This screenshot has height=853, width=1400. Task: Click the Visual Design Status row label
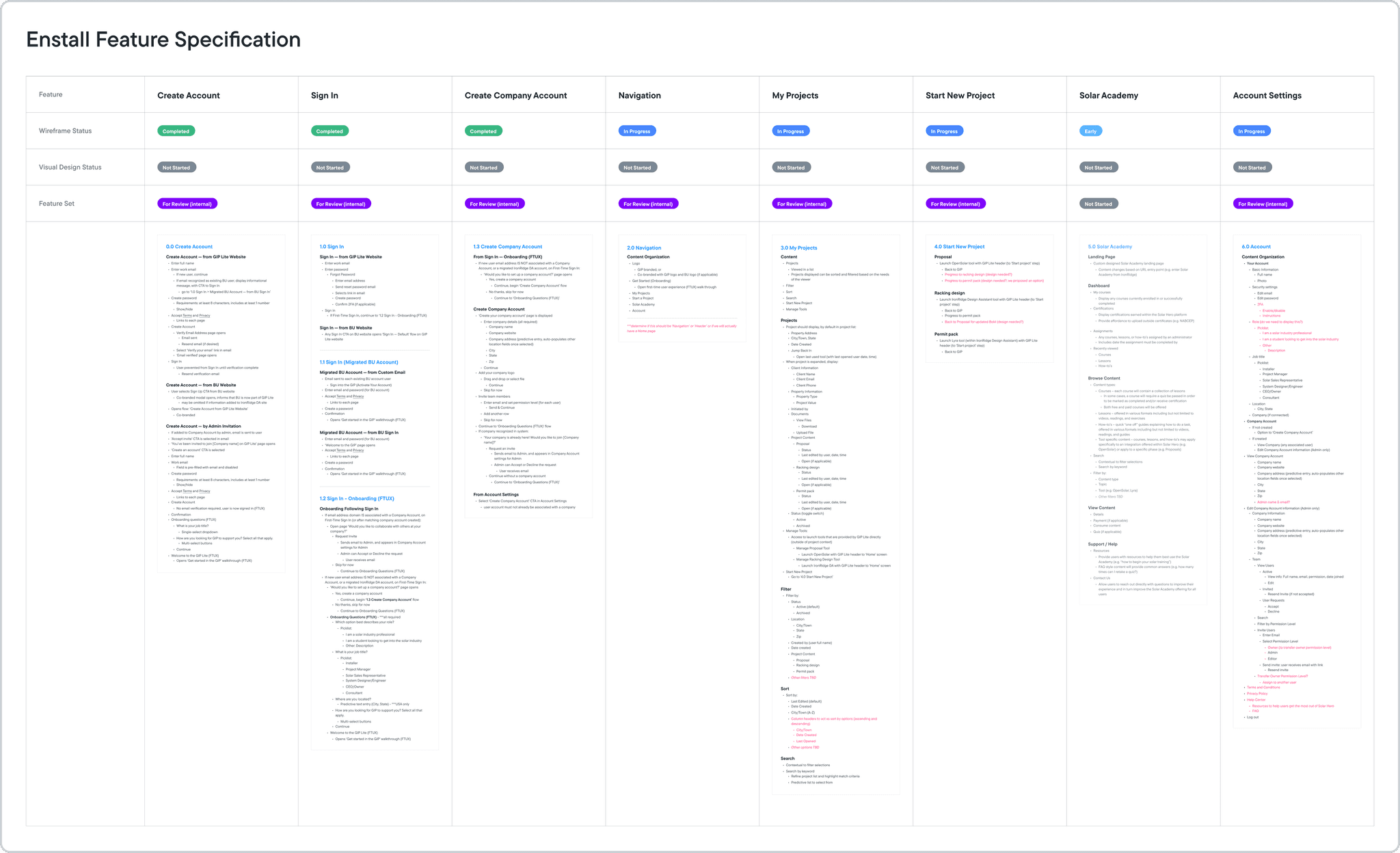coord(70,167)
